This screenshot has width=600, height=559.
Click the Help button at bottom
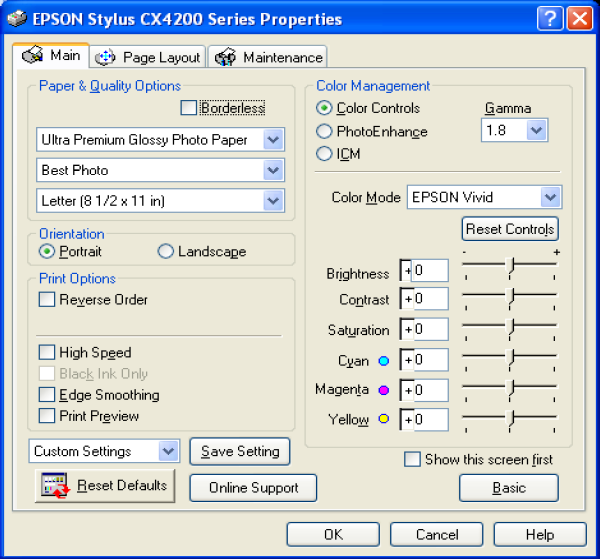coord(540,535)
